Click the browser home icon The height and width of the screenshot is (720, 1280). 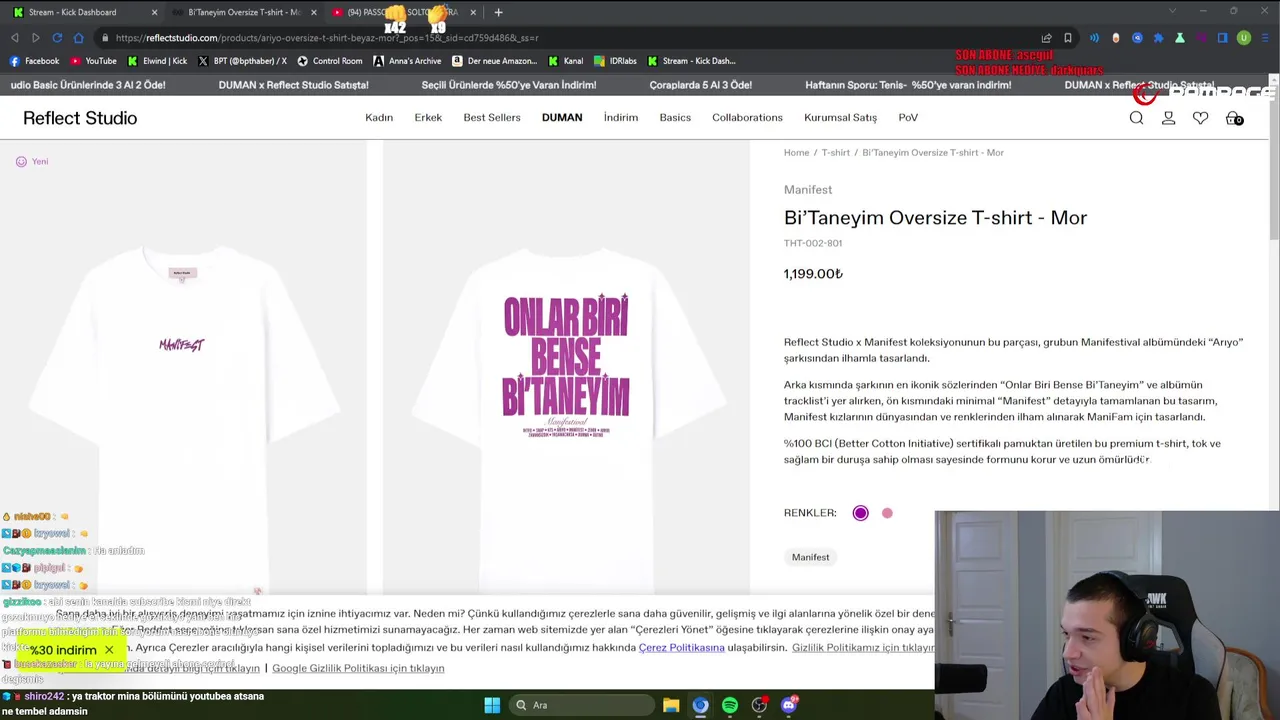pos(78,38)
